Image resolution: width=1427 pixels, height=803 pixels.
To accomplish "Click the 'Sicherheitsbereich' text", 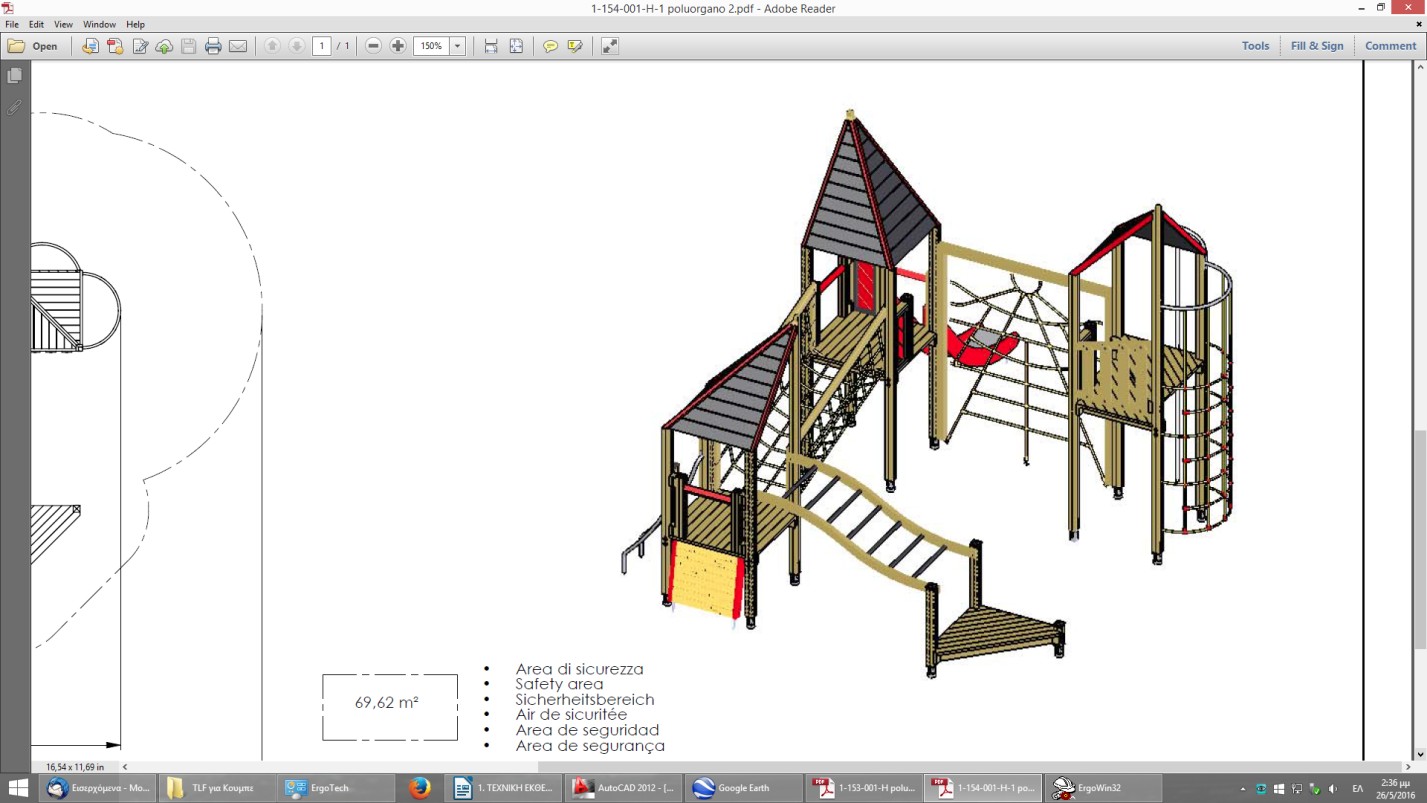I will point(584,699).
